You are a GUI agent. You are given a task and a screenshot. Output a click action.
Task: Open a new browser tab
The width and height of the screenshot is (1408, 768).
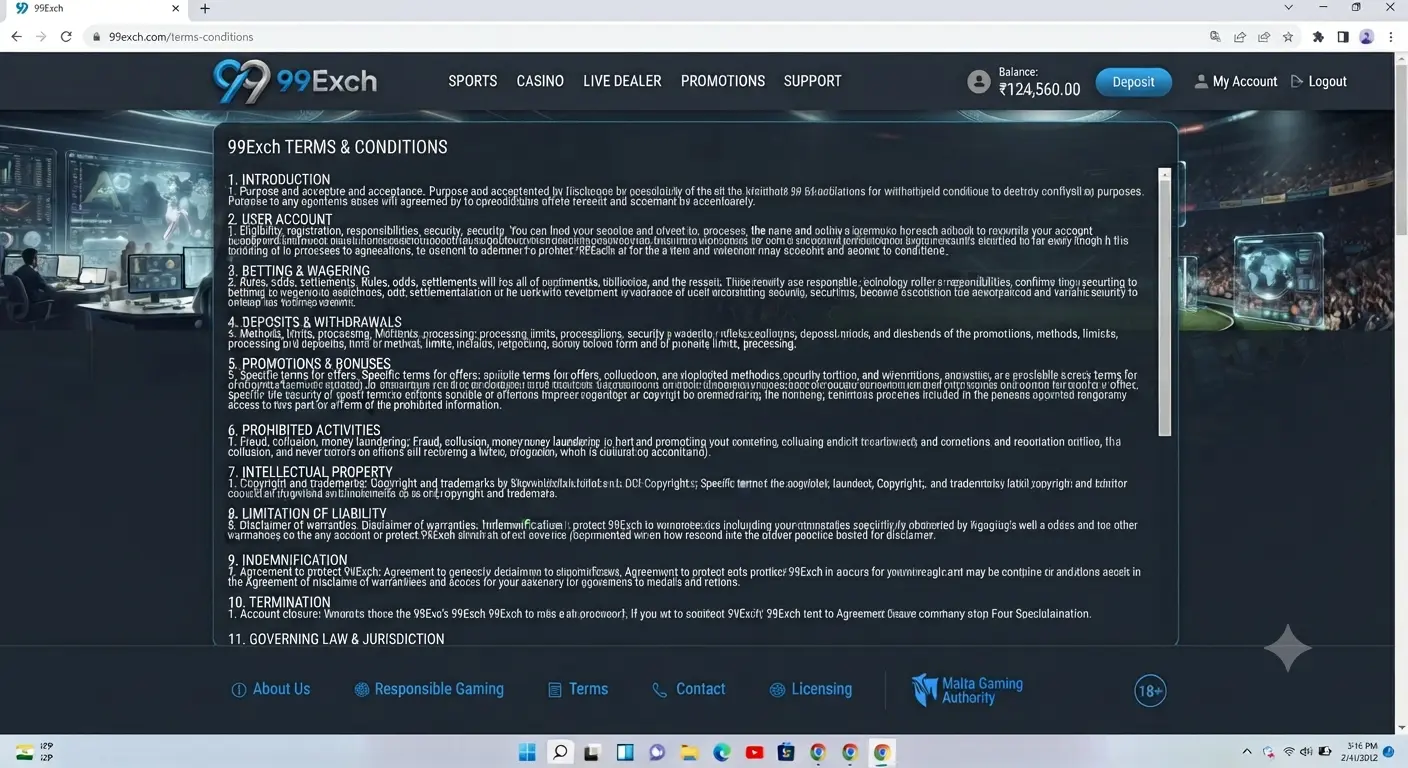coord(205,8)
